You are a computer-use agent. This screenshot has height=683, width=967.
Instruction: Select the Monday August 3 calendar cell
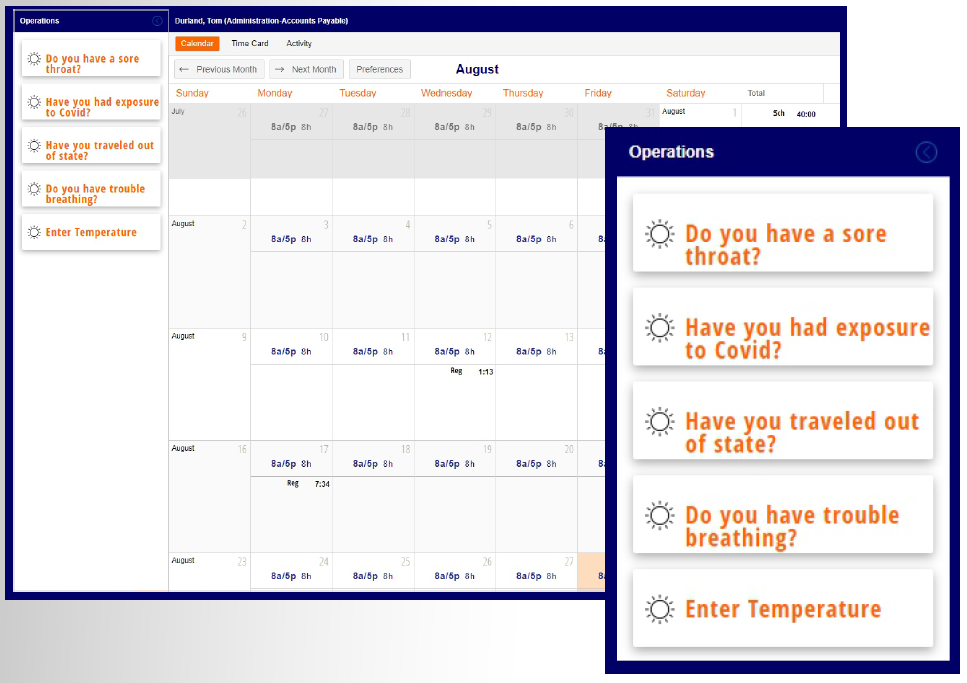pyautogui.click(x=291, y=271)
